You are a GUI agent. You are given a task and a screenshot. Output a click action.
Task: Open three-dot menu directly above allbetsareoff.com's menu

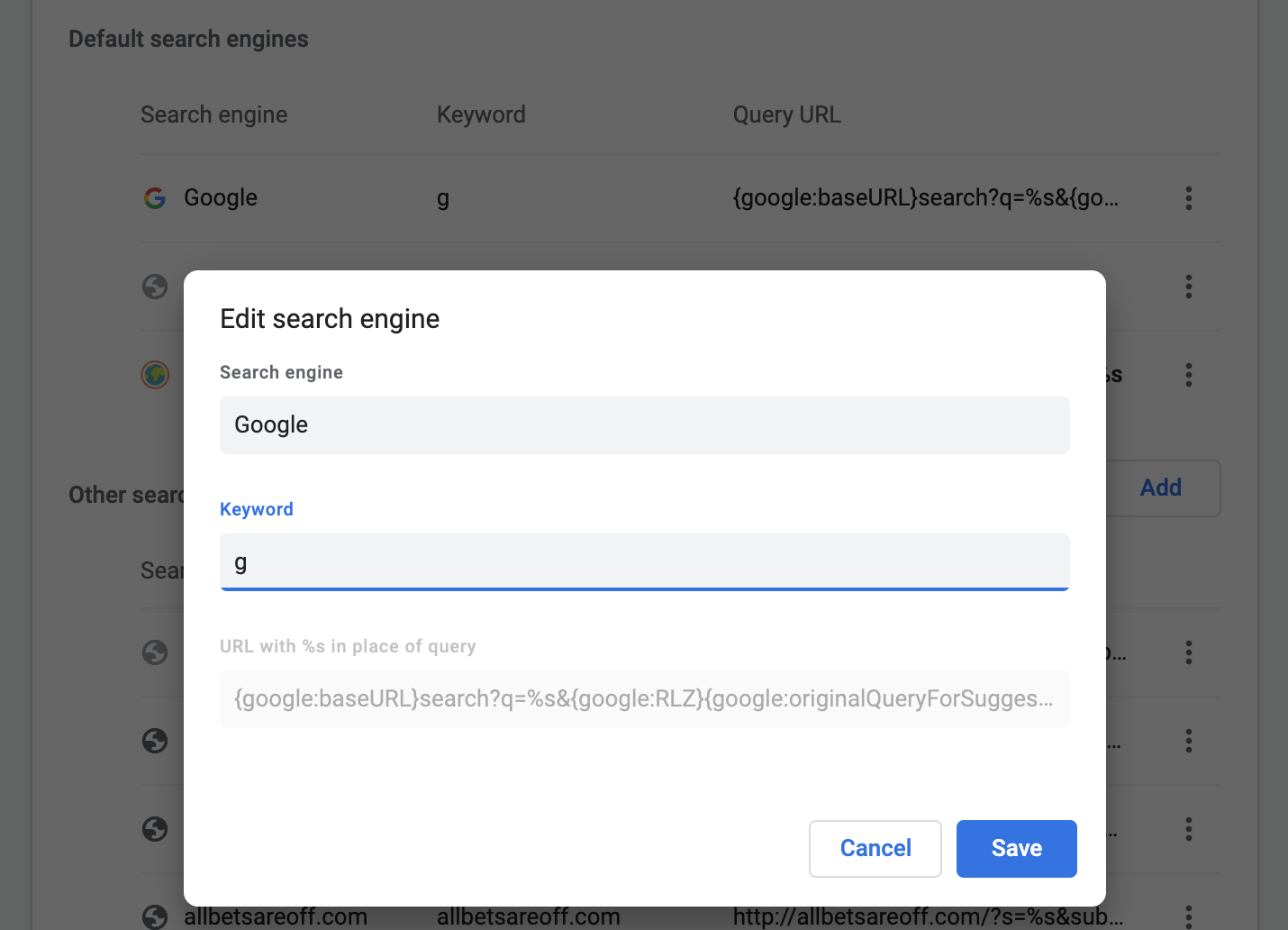(x=1189, y=829)
